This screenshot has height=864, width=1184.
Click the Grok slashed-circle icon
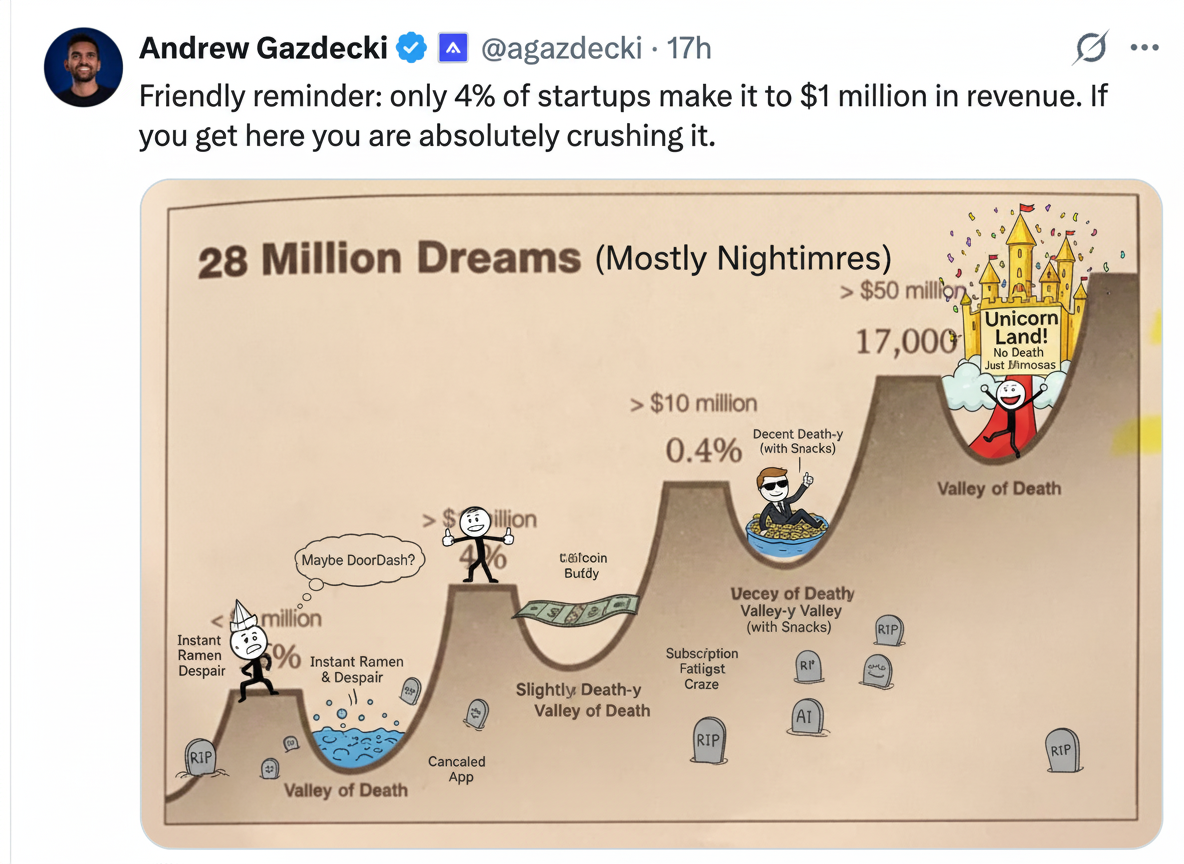1090,48
